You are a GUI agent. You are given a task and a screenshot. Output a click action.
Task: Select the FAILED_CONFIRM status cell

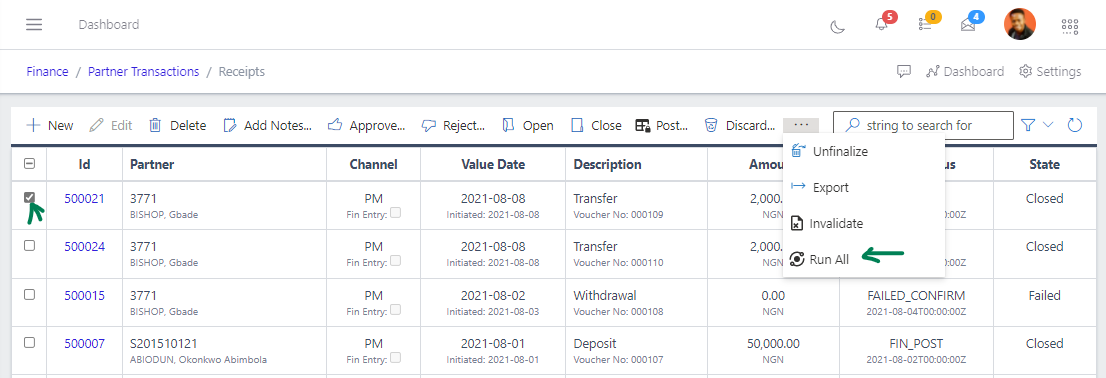point(916,302)
